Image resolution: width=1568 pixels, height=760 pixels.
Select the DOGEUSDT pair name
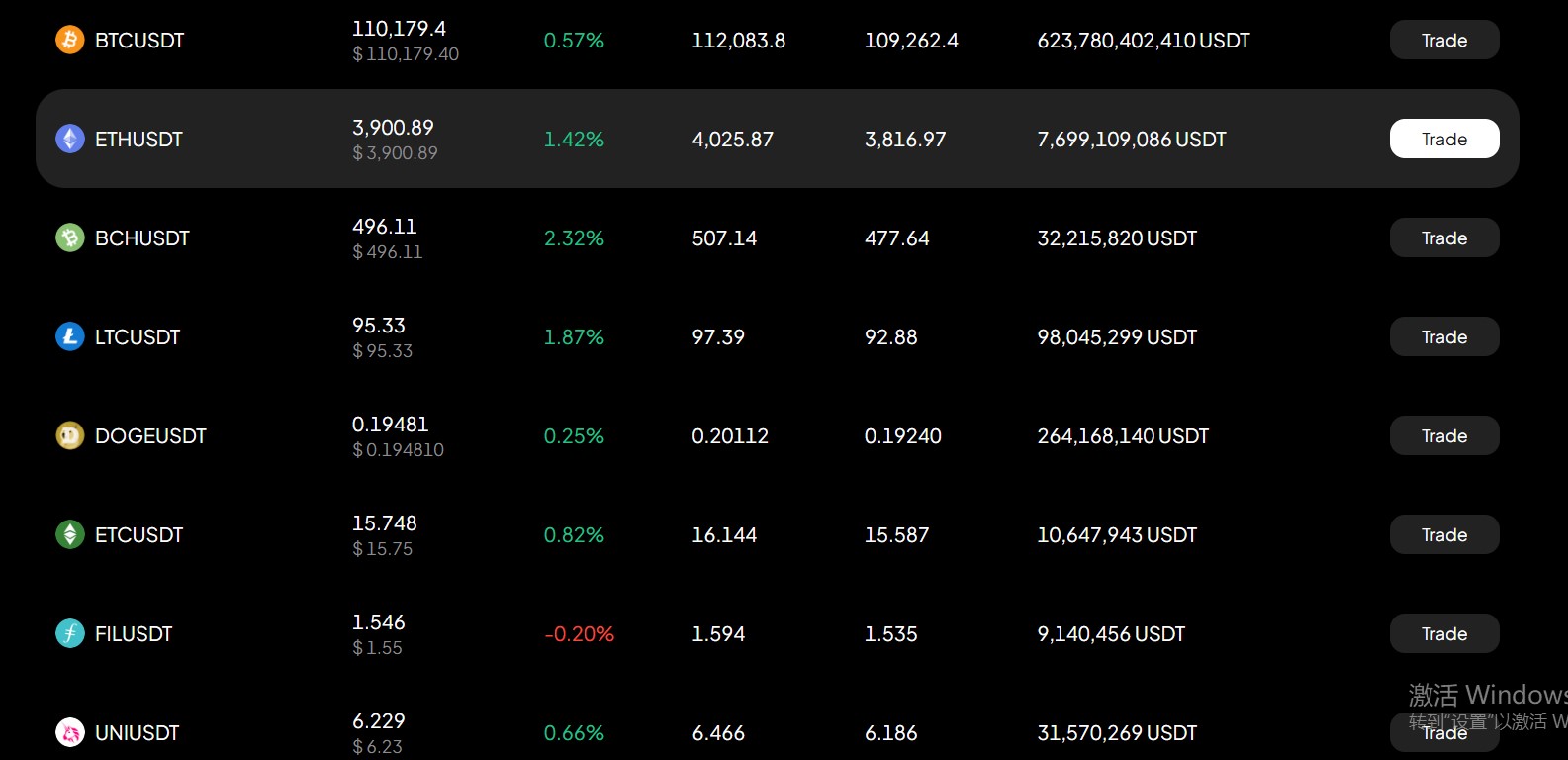[x=150, y=436]
